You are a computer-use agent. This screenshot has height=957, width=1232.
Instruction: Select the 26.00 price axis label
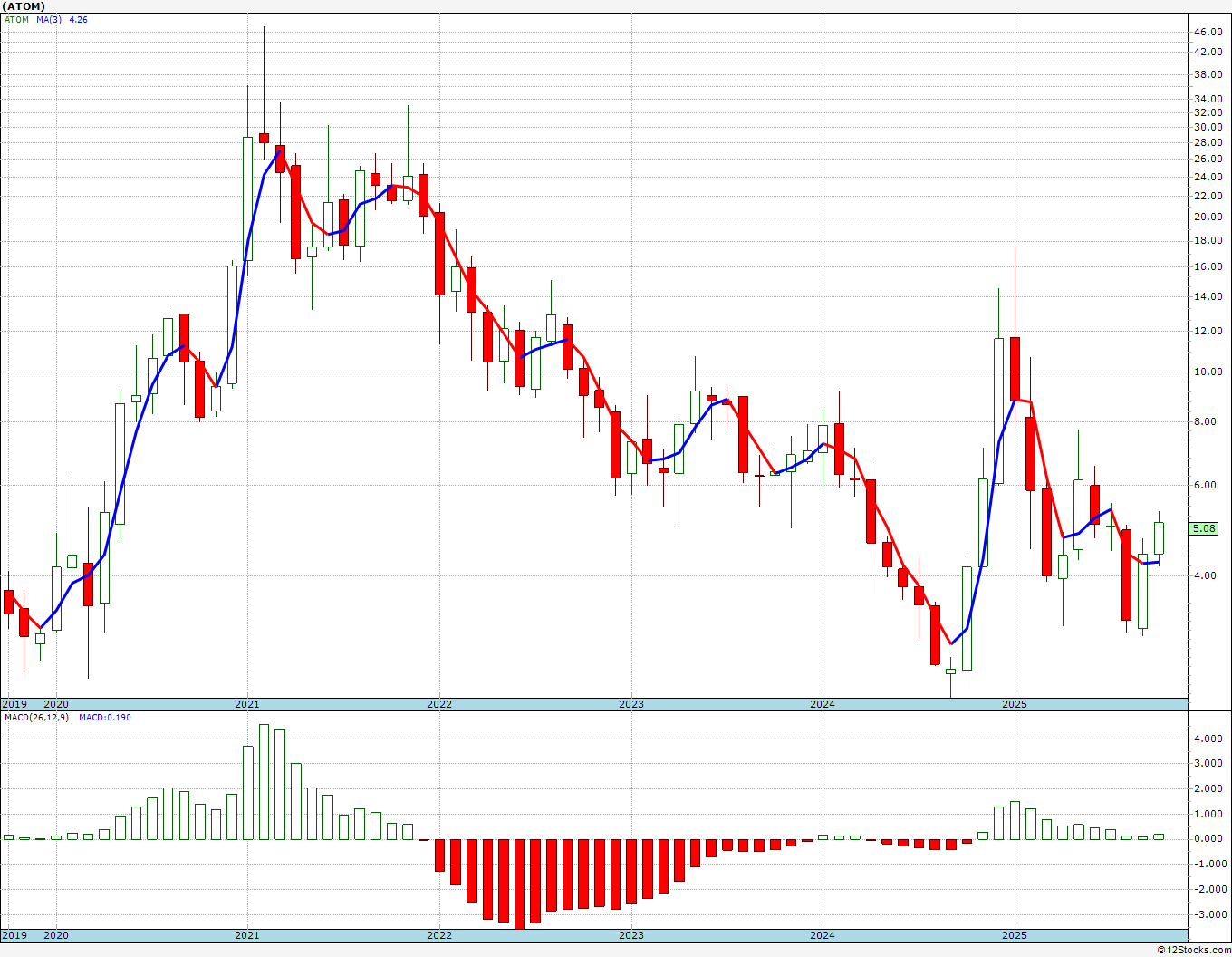(x=1208, y=159)
